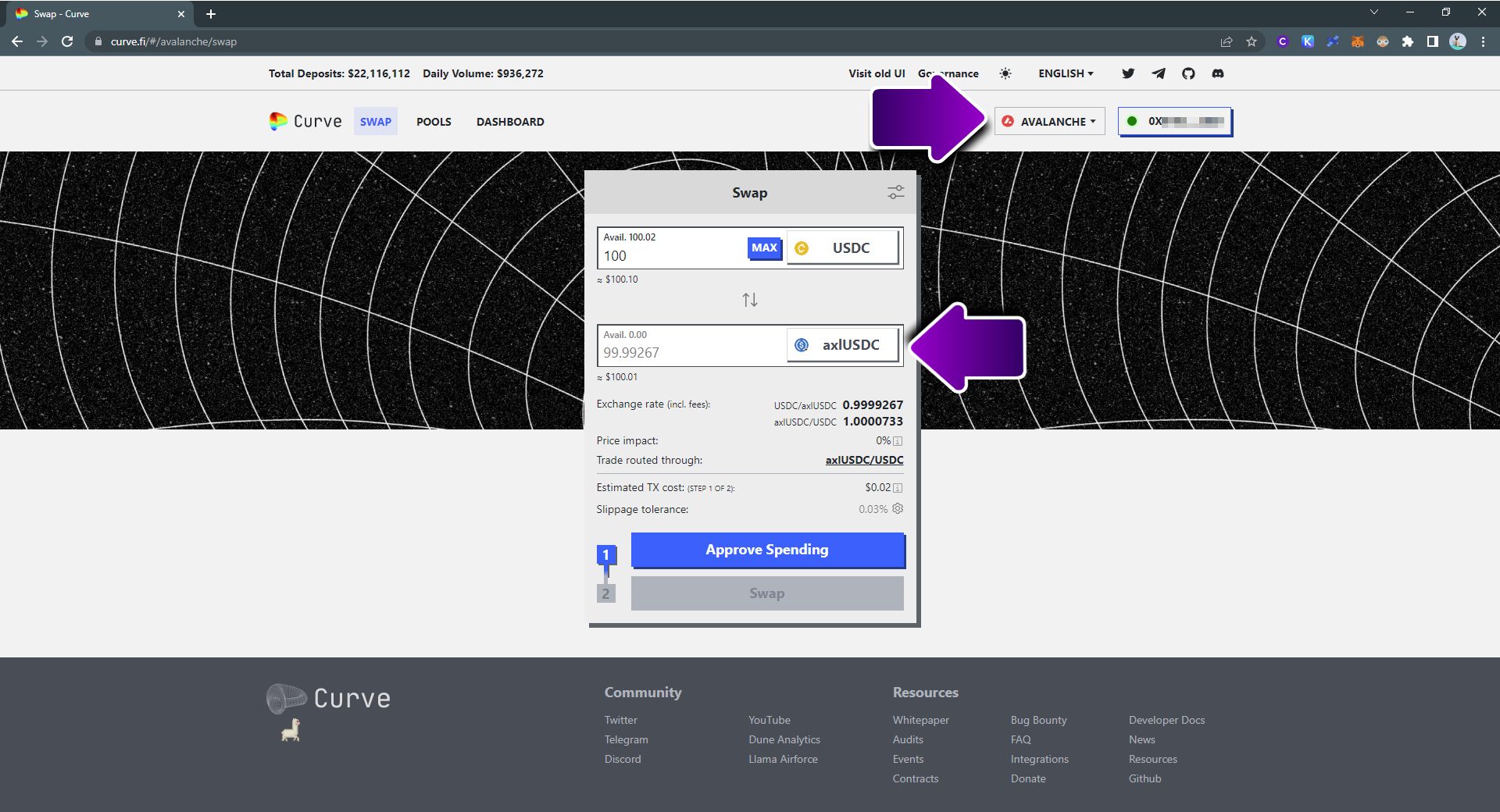The image size is (1500, 812).
Task: Open footer Bug Bounty link
Action: click(x=1038, y=720)
